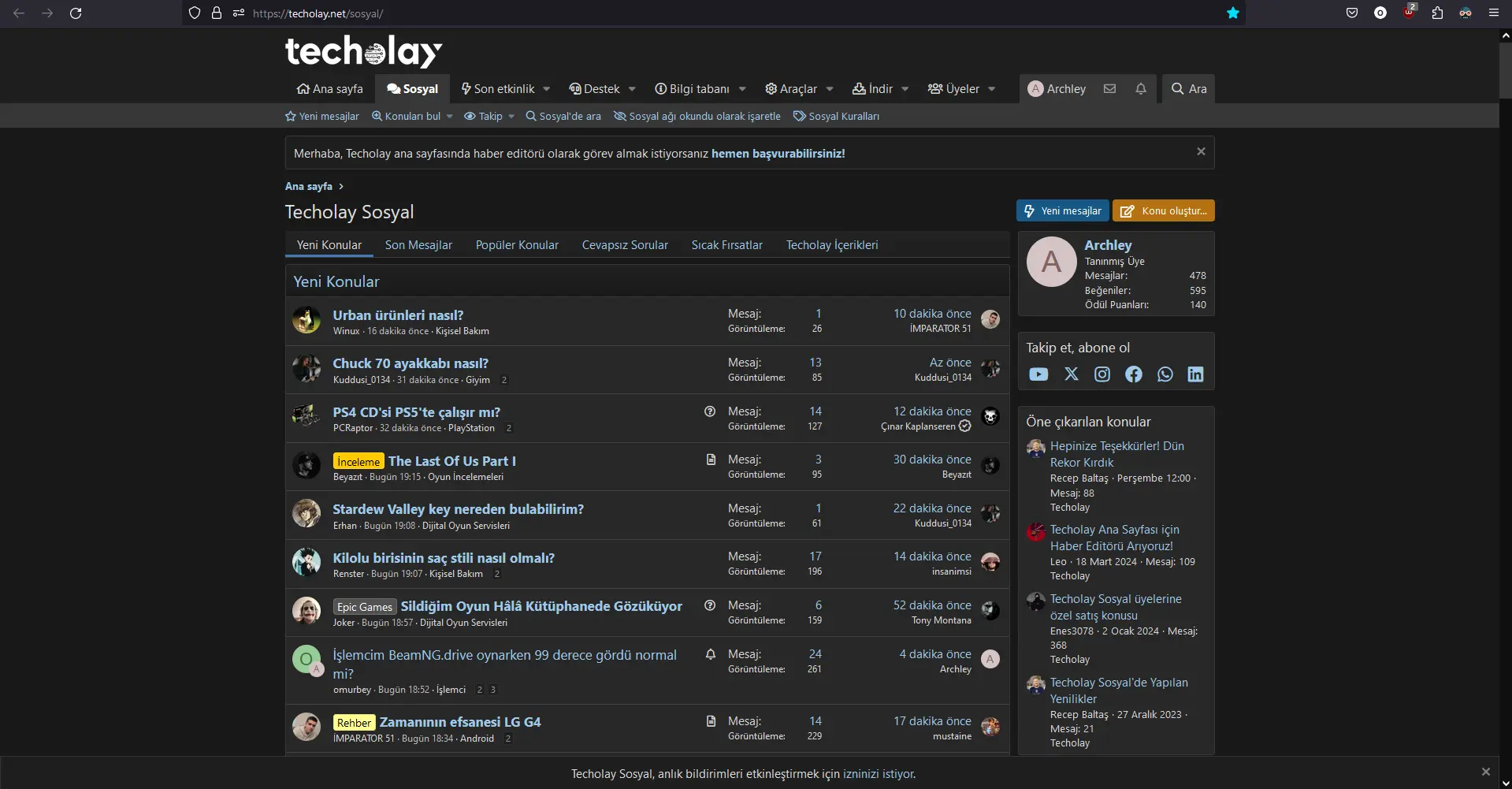Open the LinkedIn social icon
Screen dimensions: 1512x789
(1195, 374)
